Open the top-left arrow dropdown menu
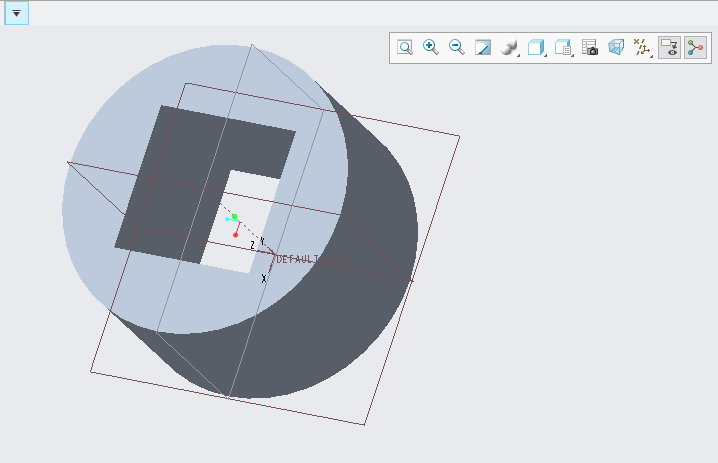This screenshot has height=463, width=718. [x=16, y=13]
